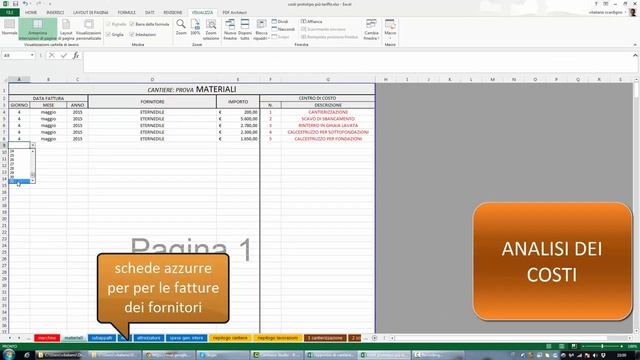The image size is (640, 360).
Task: Click Disponi tutto
Action: click(245, 29)
